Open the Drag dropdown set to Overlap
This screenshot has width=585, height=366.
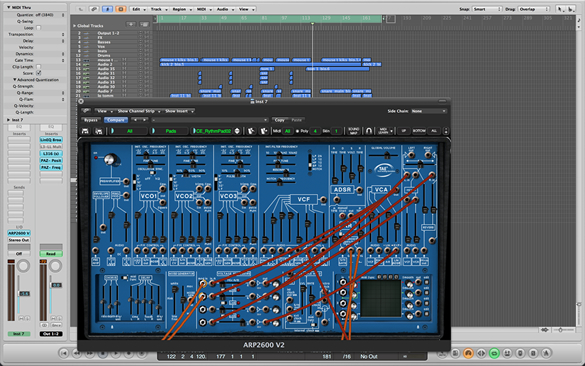point(534,9)
